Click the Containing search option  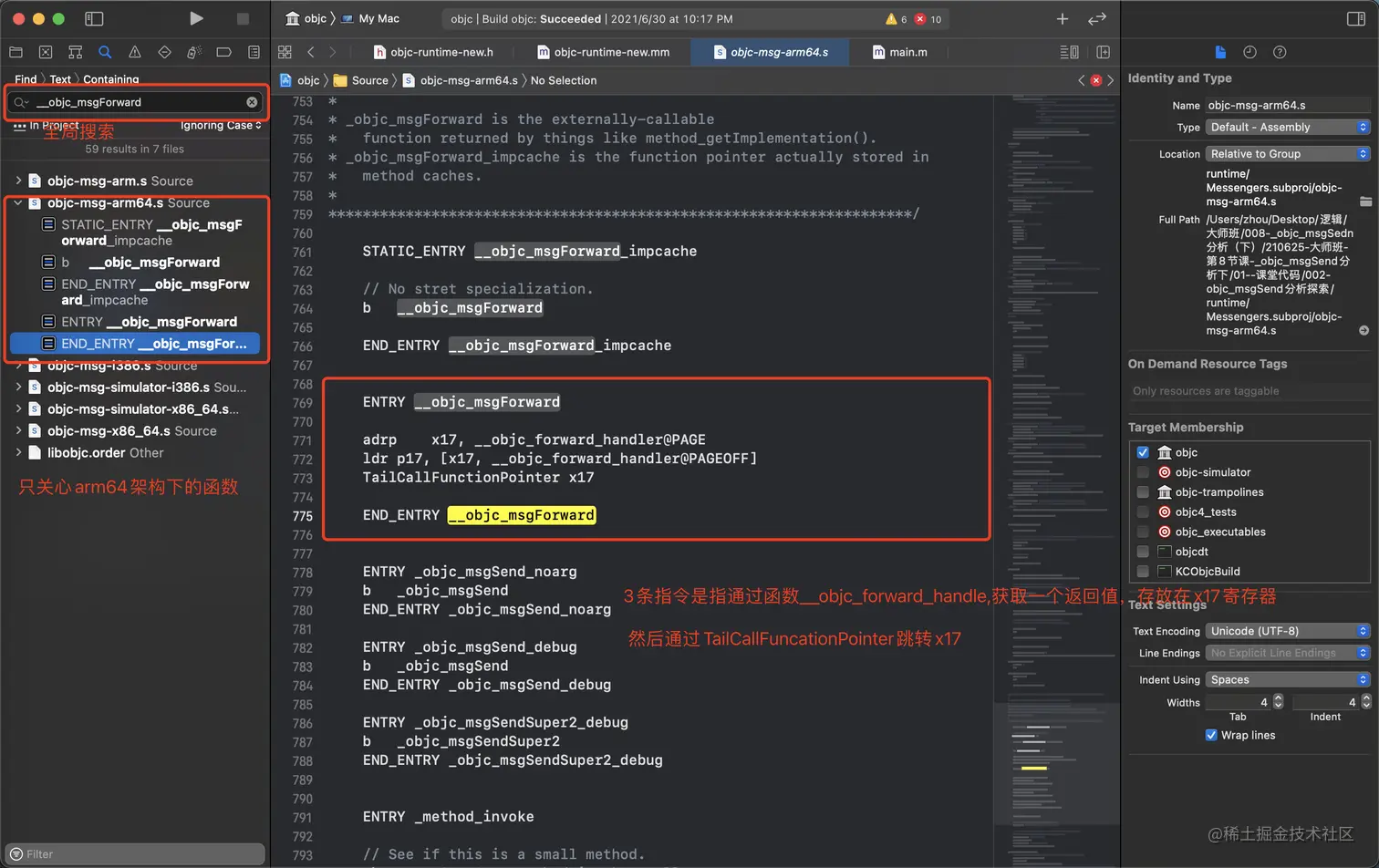point(111,79)
